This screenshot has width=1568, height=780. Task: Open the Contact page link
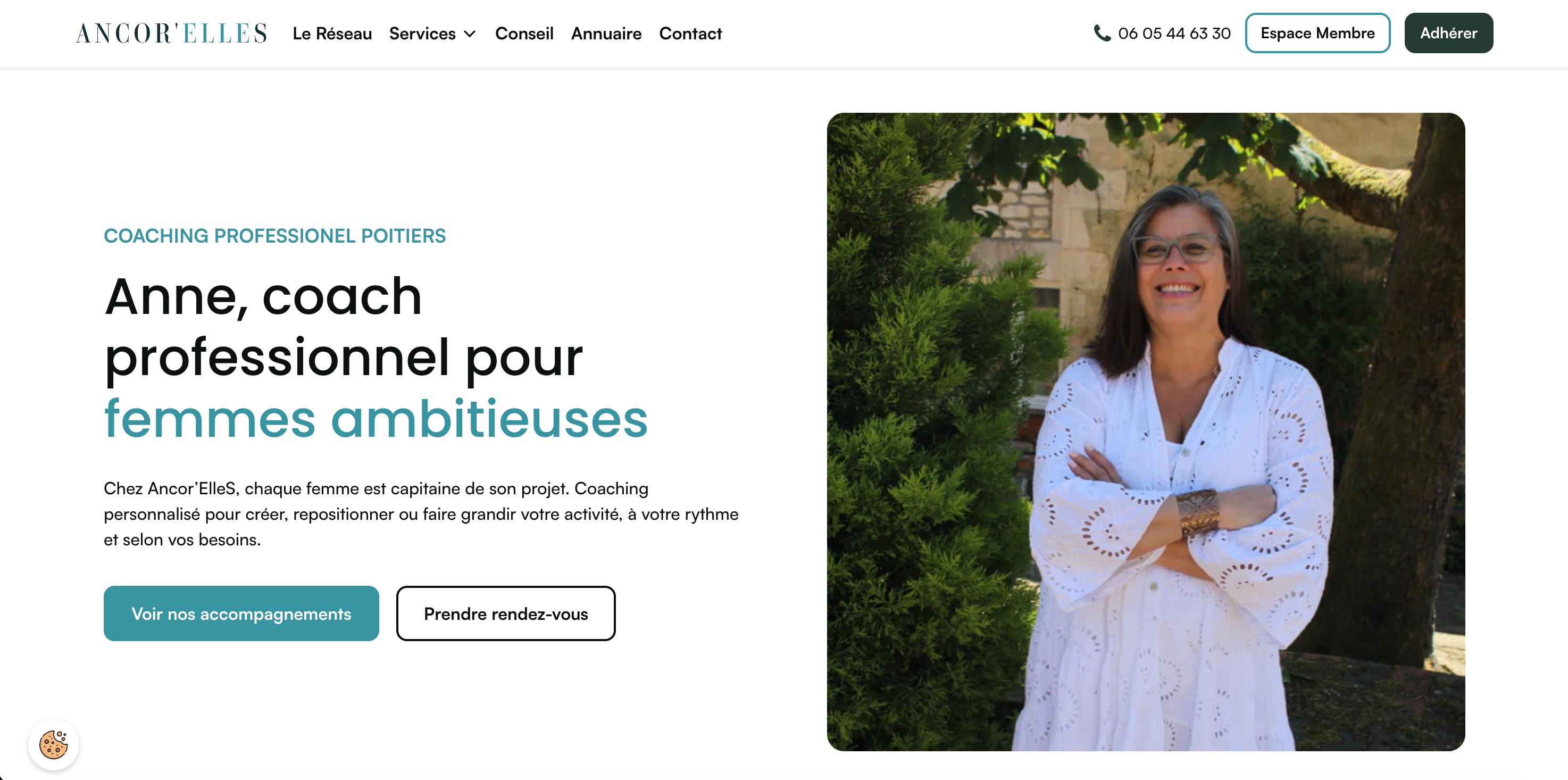pos(690,34)
